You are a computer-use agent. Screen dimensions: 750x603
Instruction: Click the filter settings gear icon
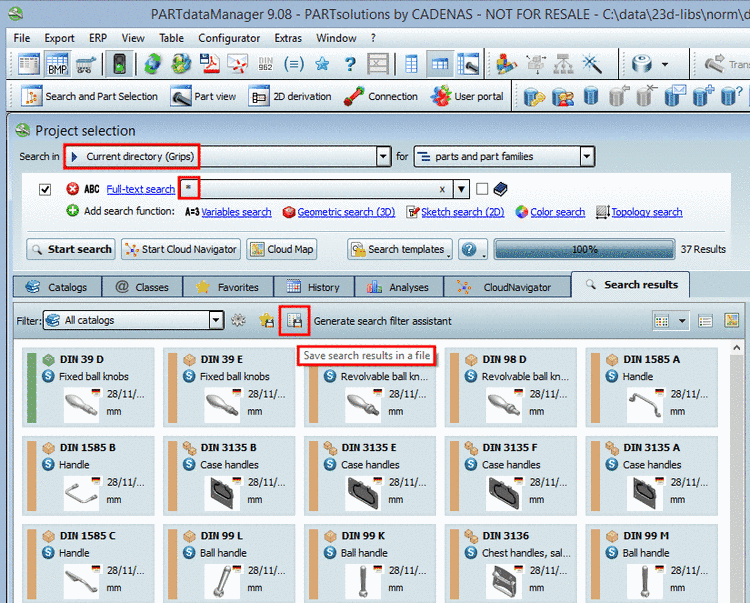click(x=238, y=320)
